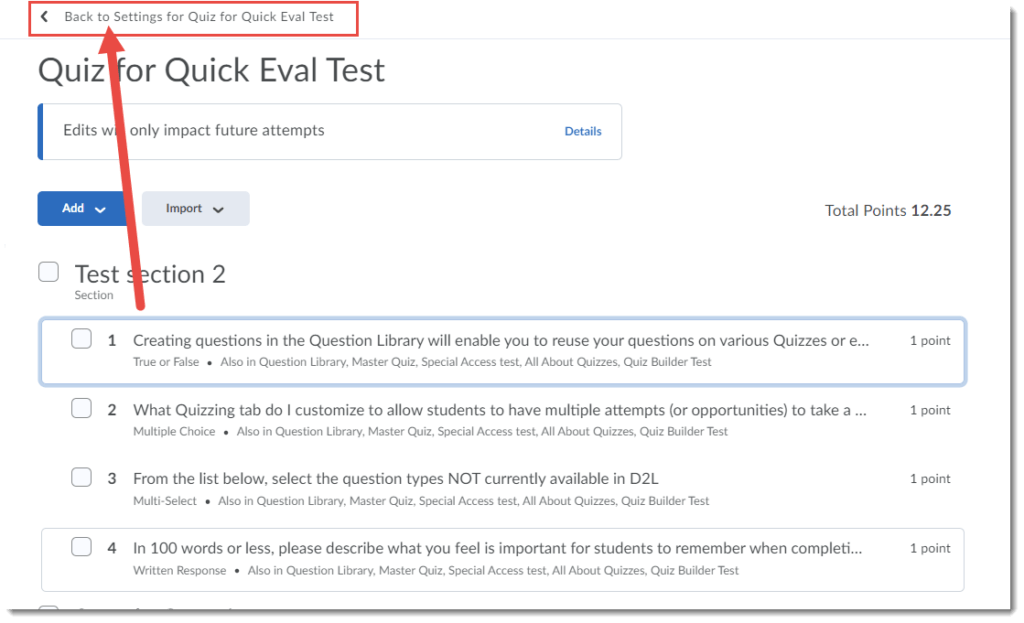
Task: Open question 1 about Question Library
Action: 501,340
